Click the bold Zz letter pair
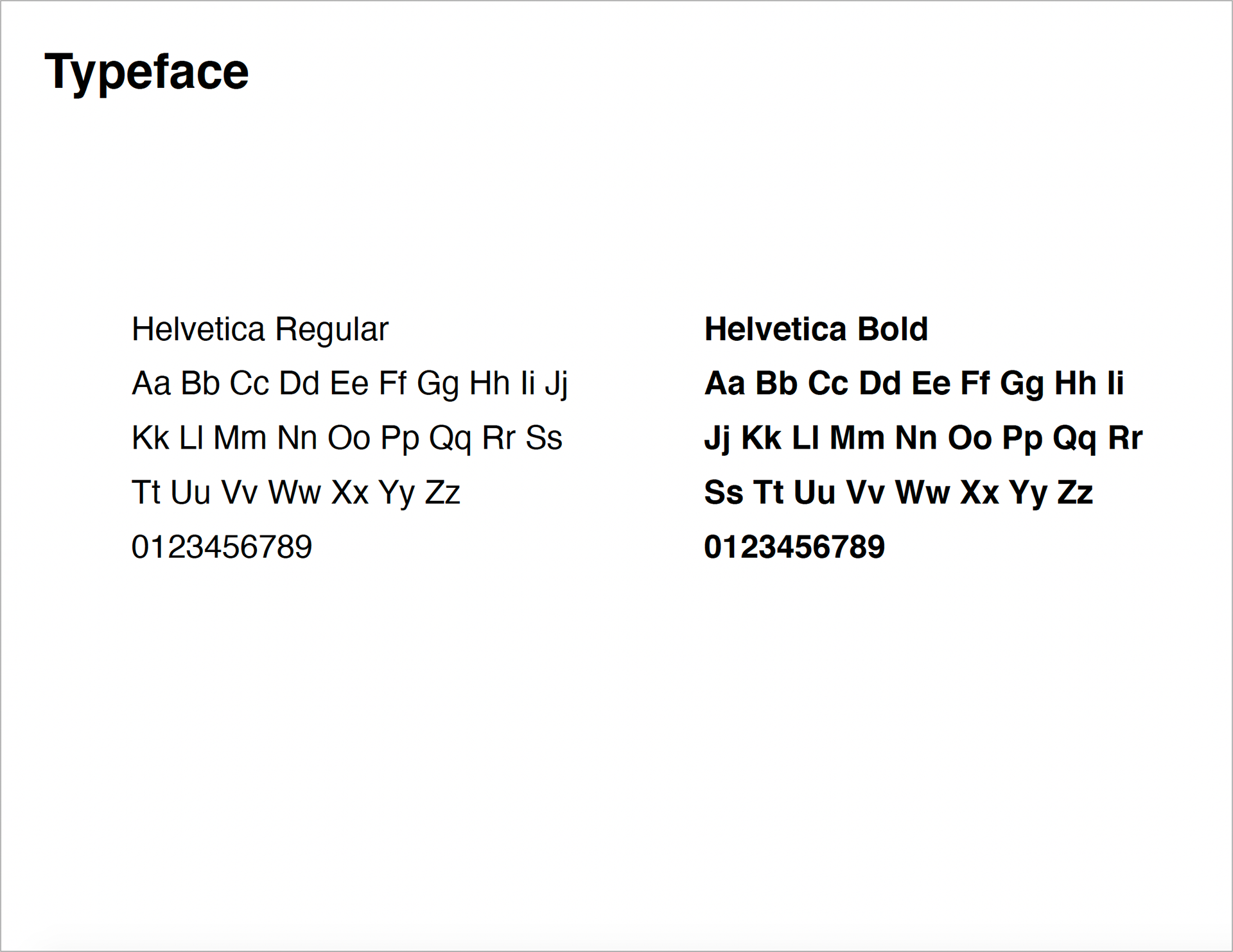This screenshot has width=1233, height=952. click(x=1075, y=492)
